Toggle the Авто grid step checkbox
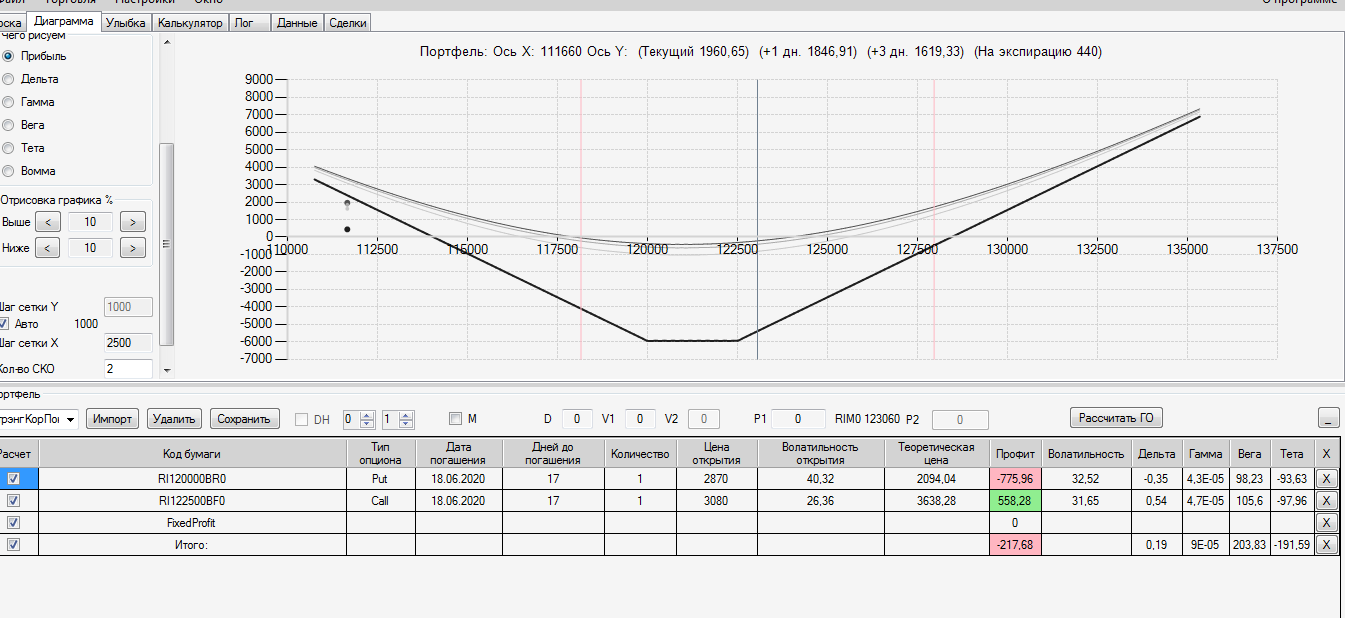1345x618 pixels. tap(5, 324)
